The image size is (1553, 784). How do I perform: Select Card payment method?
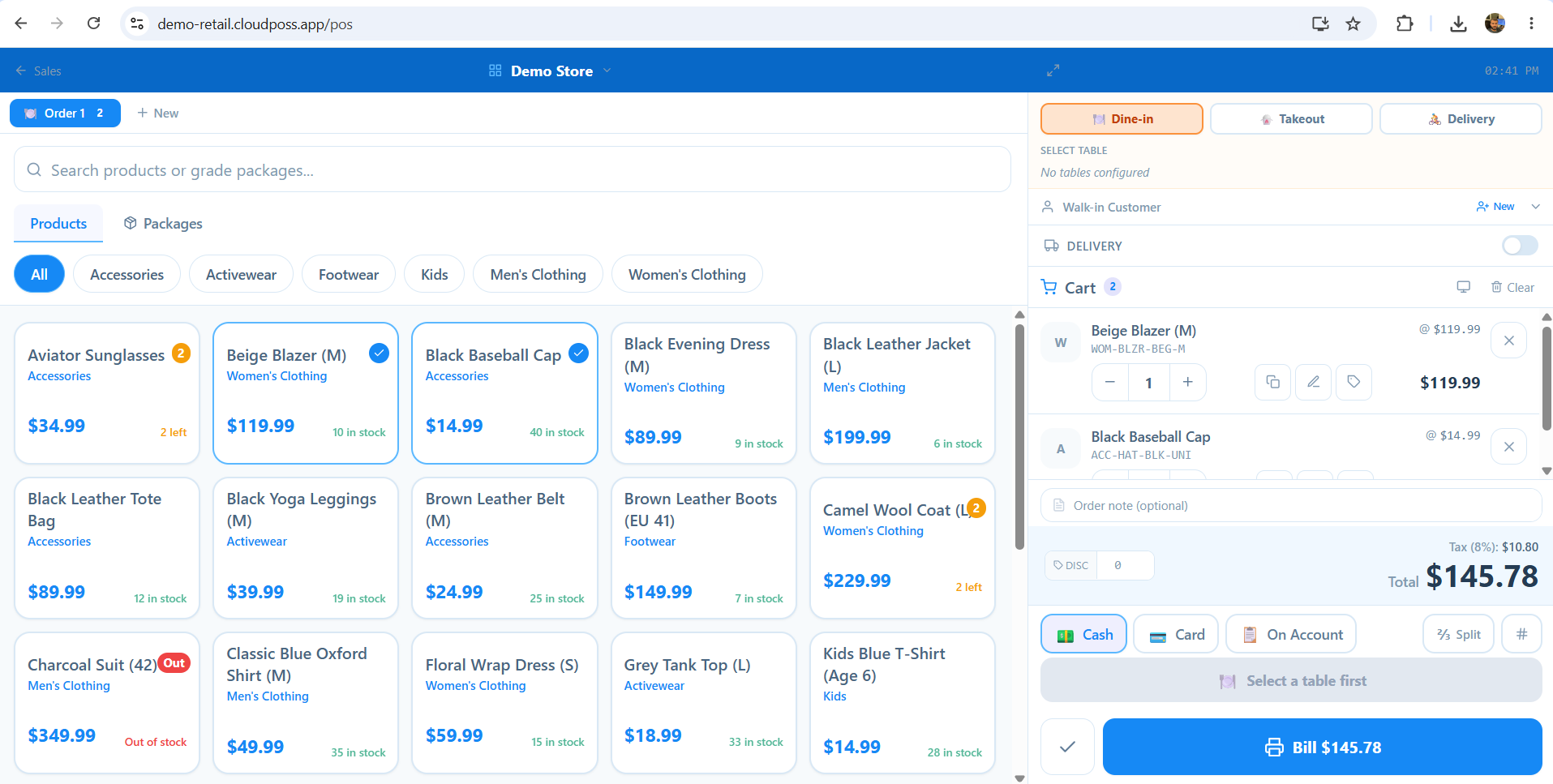1177,634
